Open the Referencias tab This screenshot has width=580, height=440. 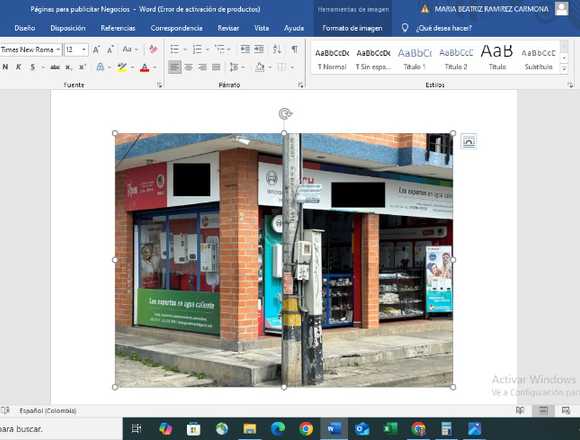[118, 28]
